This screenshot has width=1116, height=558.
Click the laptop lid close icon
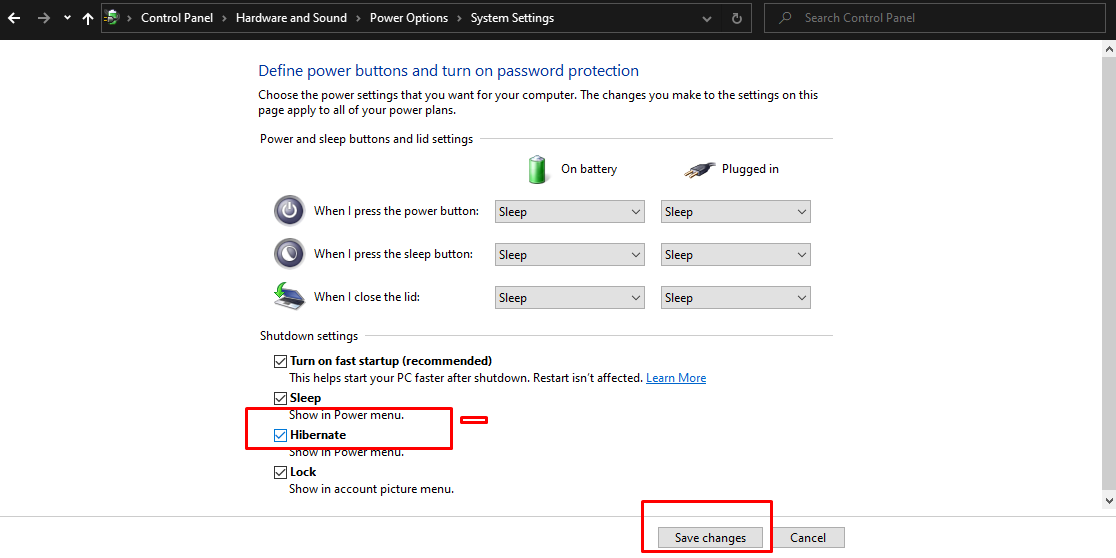tap(289, 296)
